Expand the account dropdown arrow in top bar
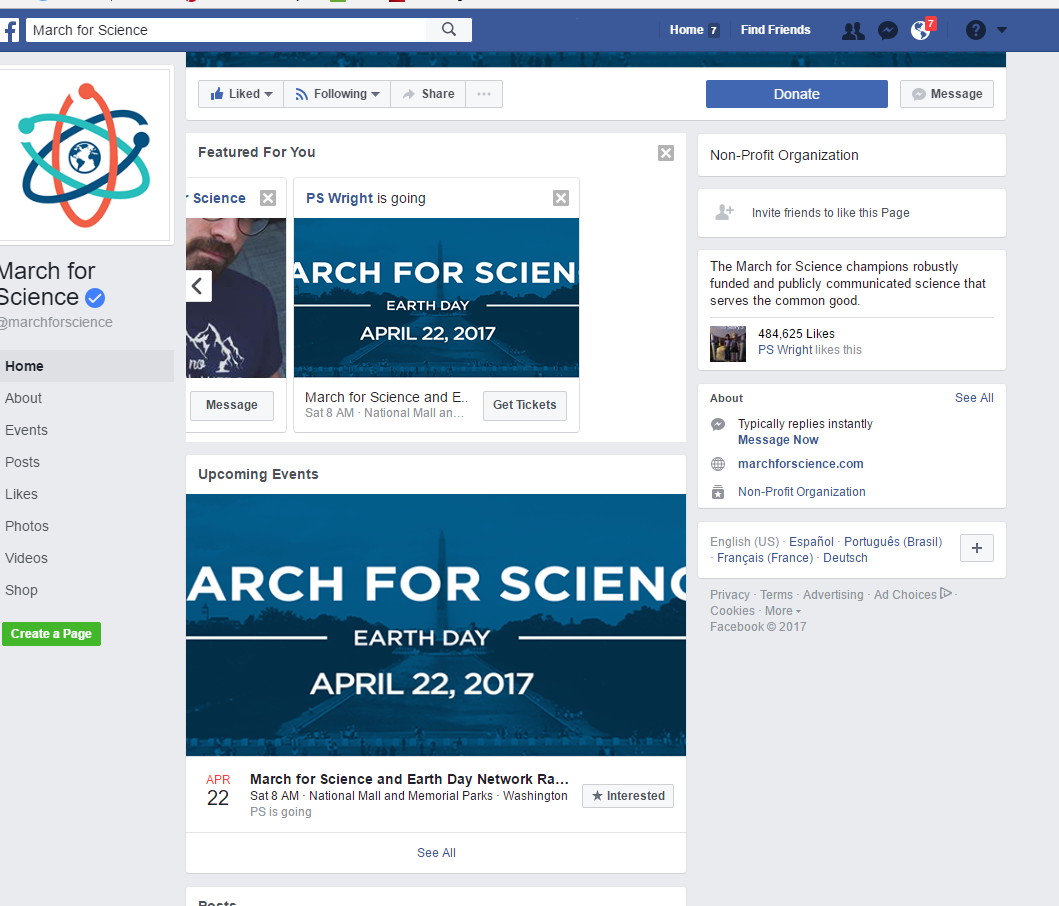1059x906 pixels. (x=1002, y=30)
